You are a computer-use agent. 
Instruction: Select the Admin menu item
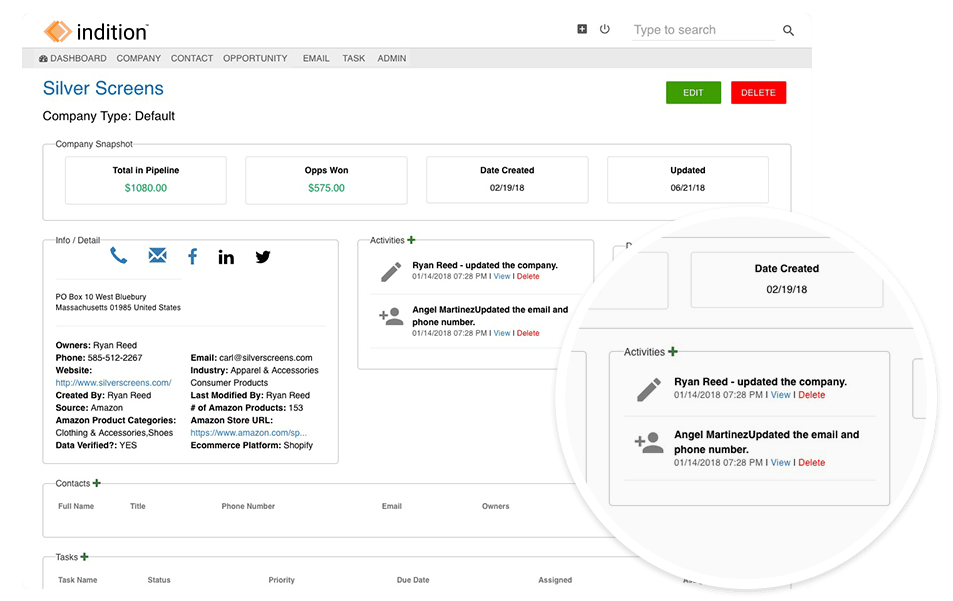pyautogui.click(x=391, y=59)
